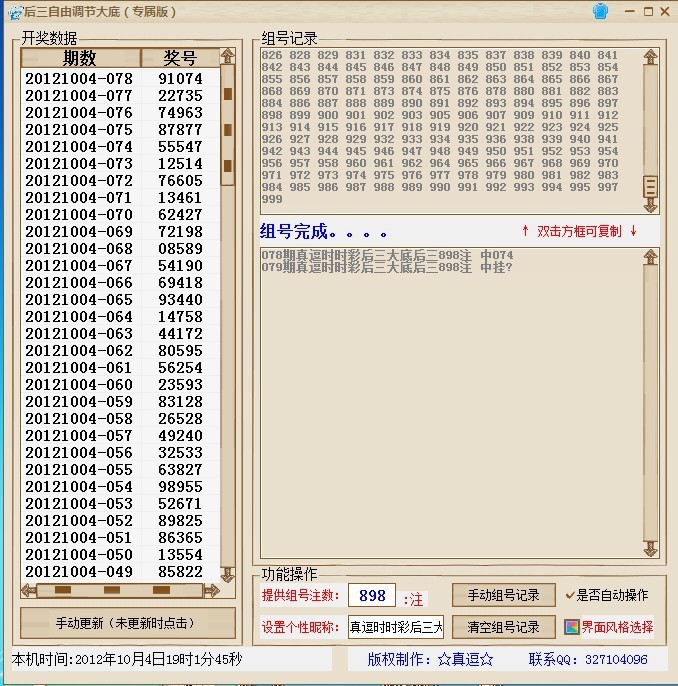Image resolution: width=678 pixels, height=686 pixels.
Task: Click 手动更新（未更新时点击） button
Action: (128, 623)
